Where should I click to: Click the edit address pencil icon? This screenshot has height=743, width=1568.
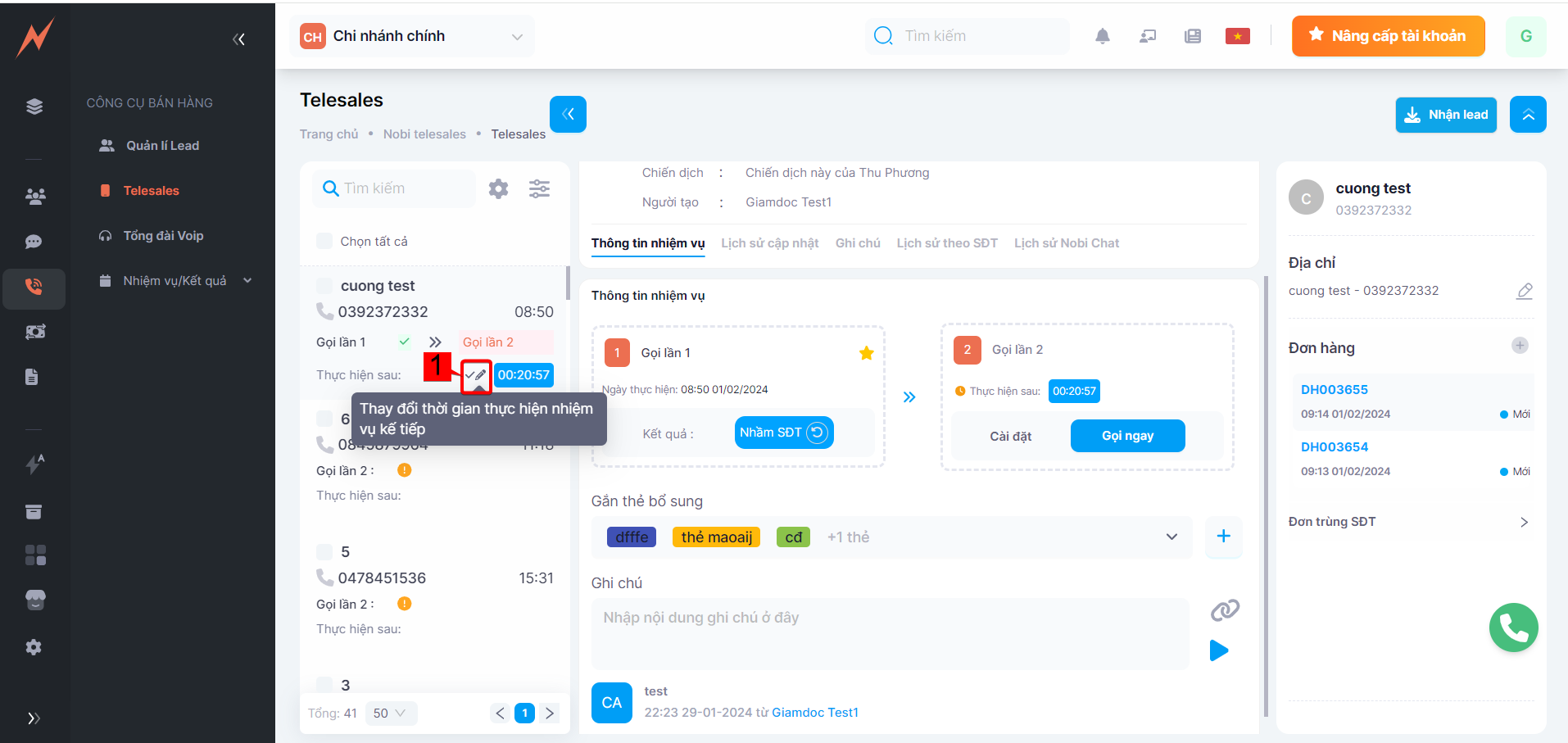click(x=1524, y=291)
